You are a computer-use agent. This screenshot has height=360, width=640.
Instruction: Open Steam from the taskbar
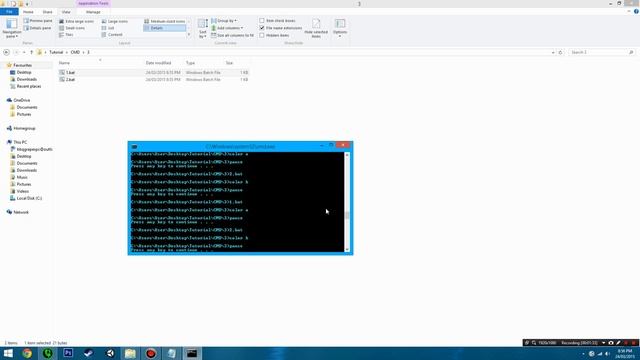(x=89, y=353)
